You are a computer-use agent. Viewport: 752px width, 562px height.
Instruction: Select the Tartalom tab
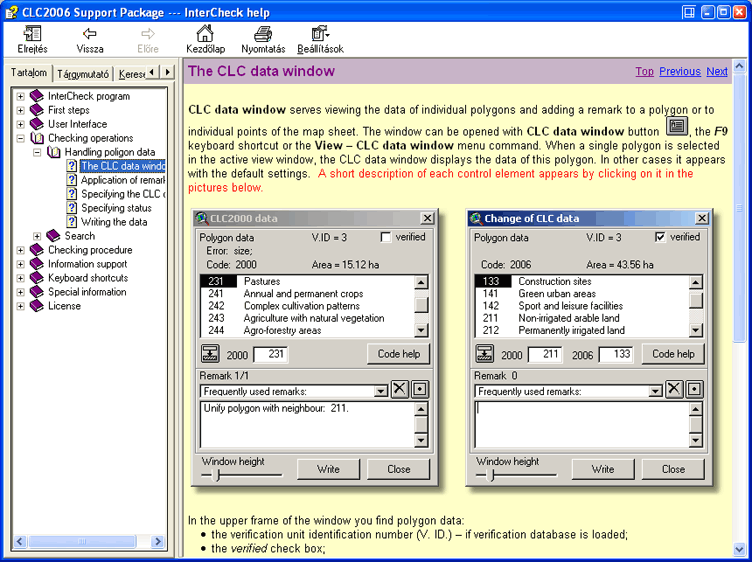(x=28, y=73)
